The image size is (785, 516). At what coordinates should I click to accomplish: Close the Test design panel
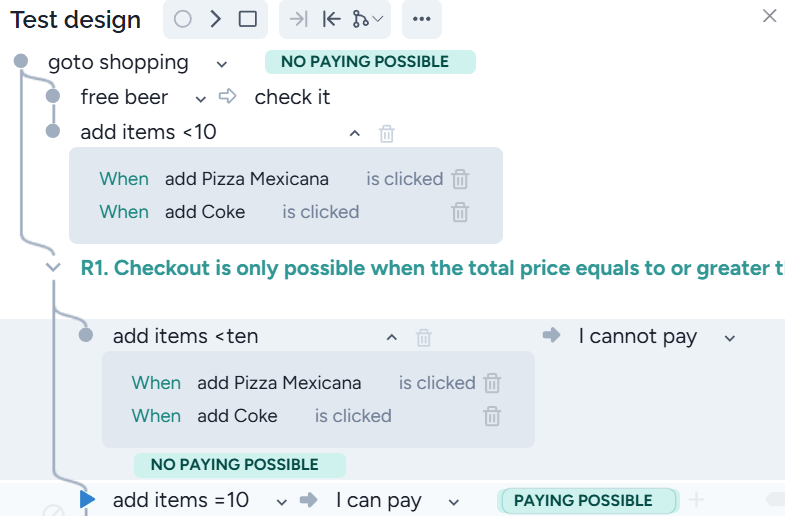(x=769, y=16)
